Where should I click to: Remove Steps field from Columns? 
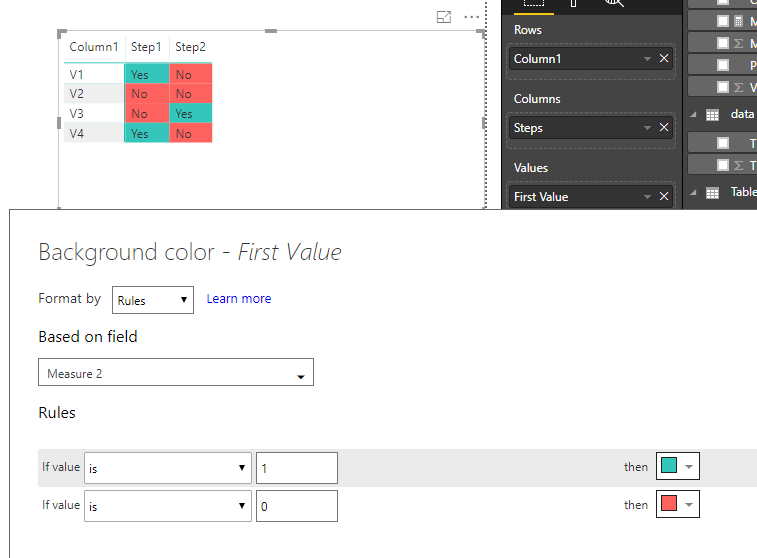pyautogui.click(x=664, y=127)
